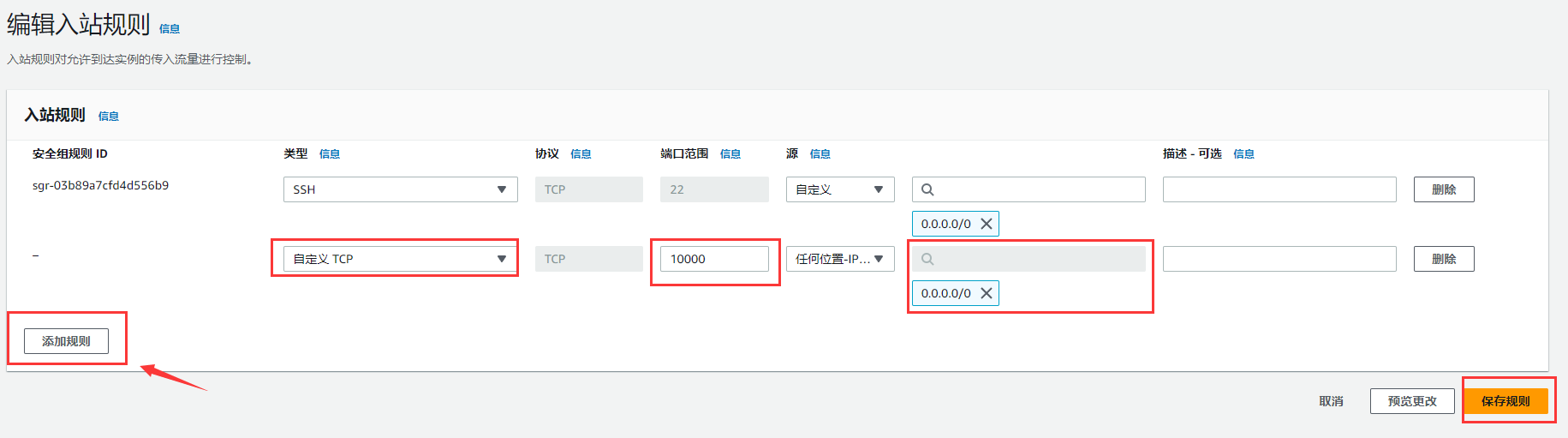Remove 0.0.0.0/0 tag from custom TCP rule
The height and width of the screenshot is (438, 1568).
click(987, 293)
